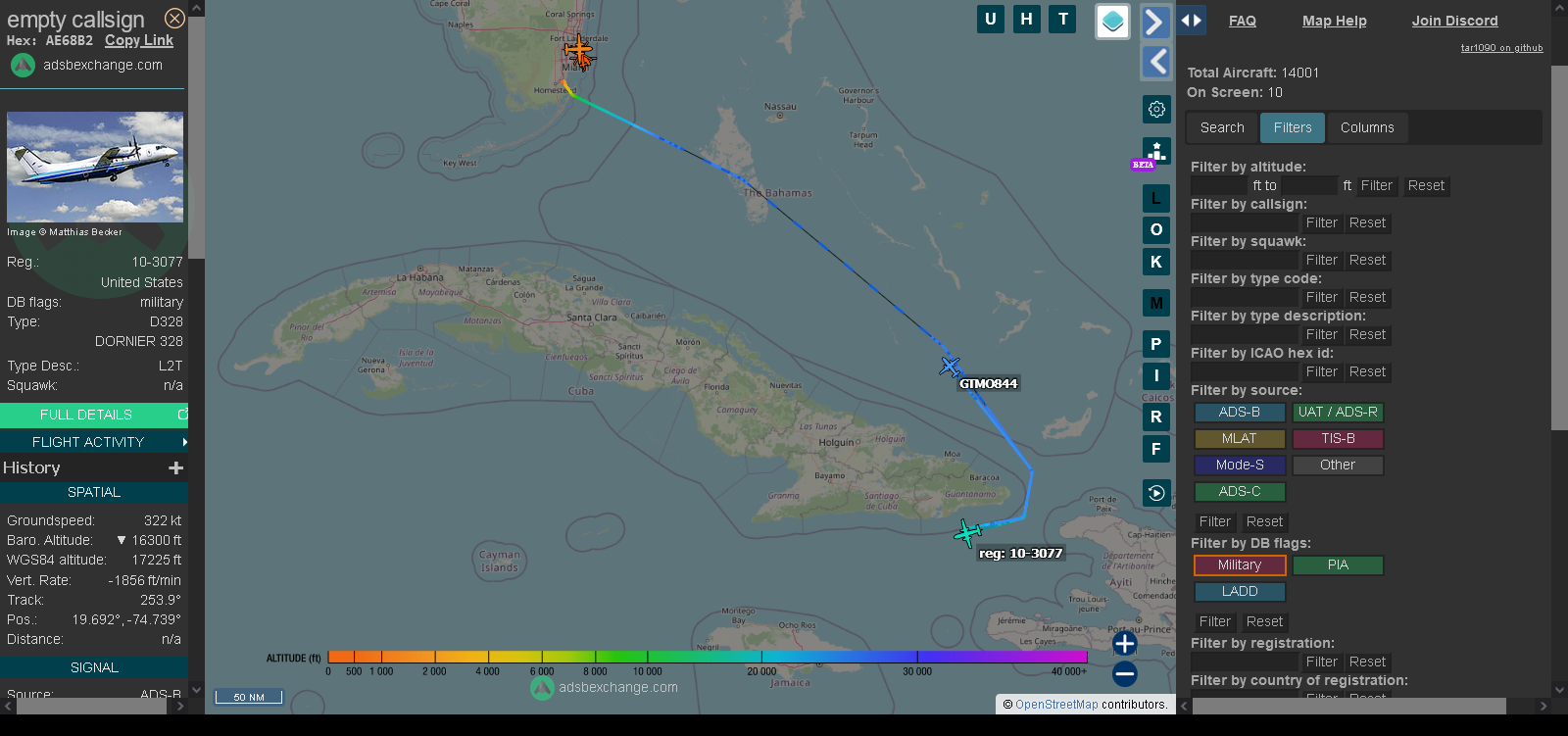Image resolution: width=1568 pixels, height=736 pixels.
Task: Toggle the LADD DB flag filter
Action: [x=1240, y=592]
